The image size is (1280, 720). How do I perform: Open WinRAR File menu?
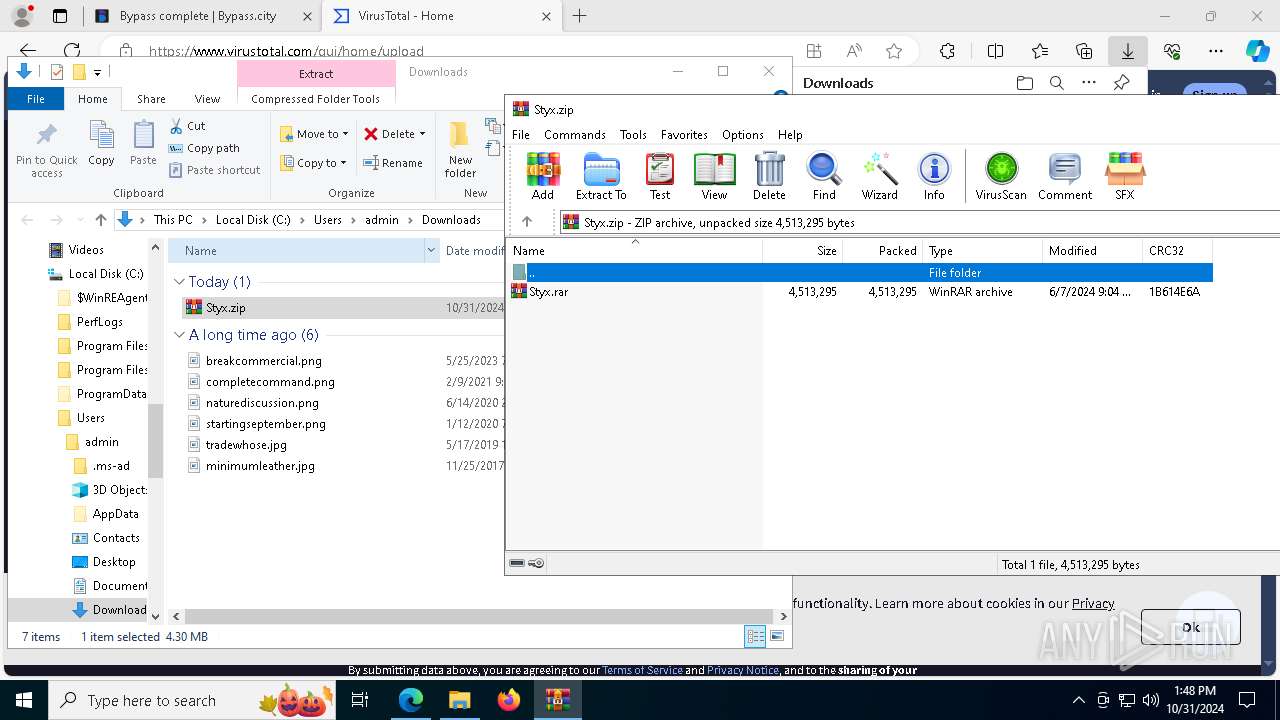[x=521, y=134]
